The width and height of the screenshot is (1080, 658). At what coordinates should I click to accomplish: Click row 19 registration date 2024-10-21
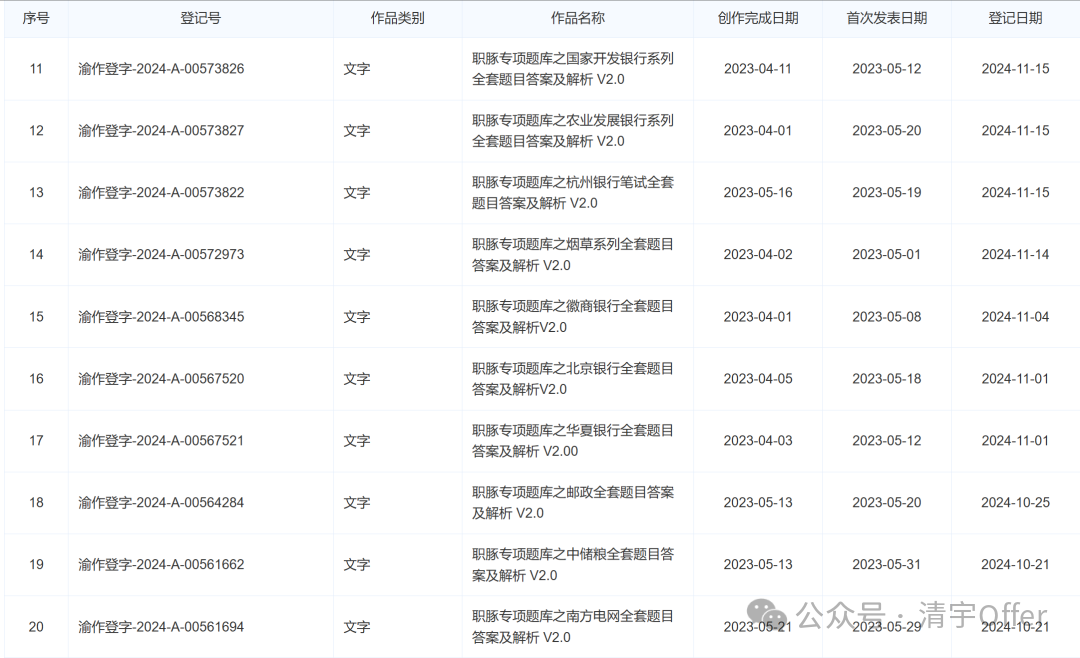click(x=1015, y=565)
